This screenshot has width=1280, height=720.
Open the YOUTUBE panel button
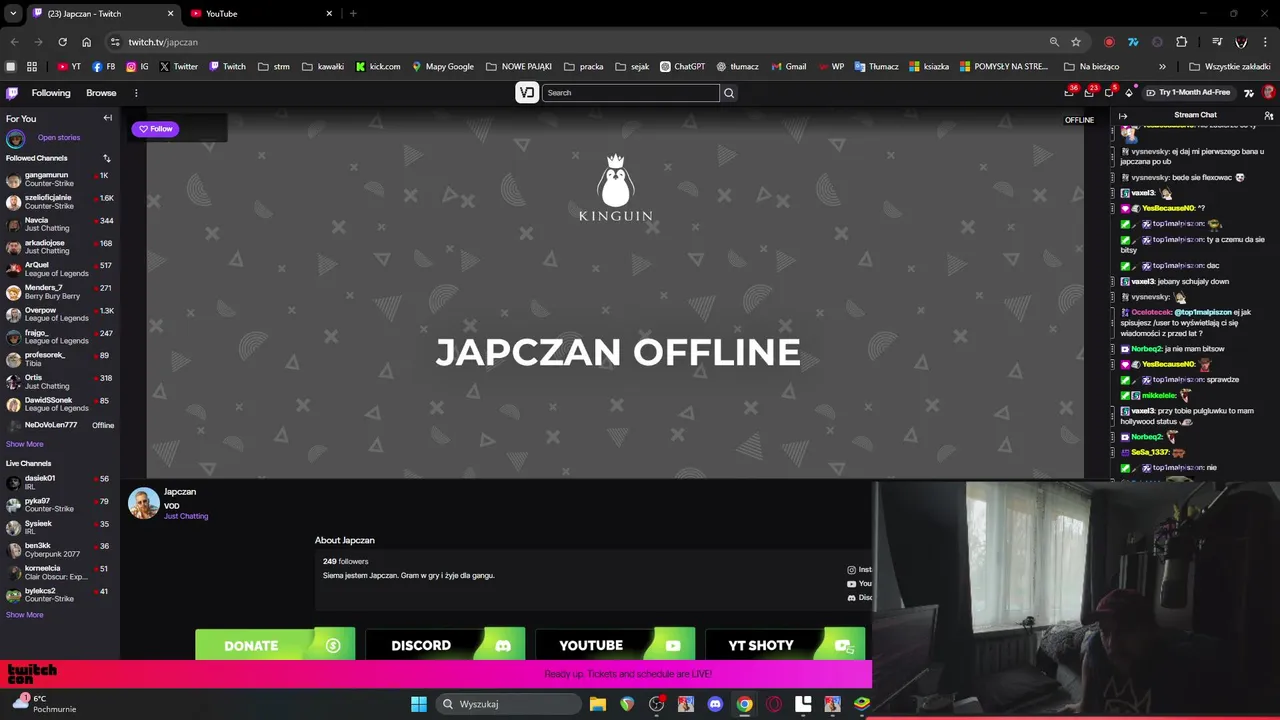[x=615, y=645]
